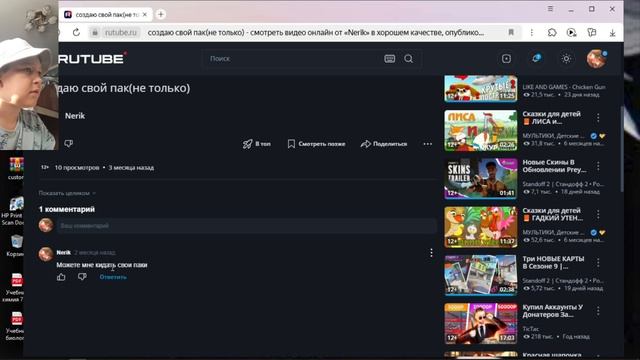
Task: Open the browser three-dot menu
Action: (x=531, y=32)
